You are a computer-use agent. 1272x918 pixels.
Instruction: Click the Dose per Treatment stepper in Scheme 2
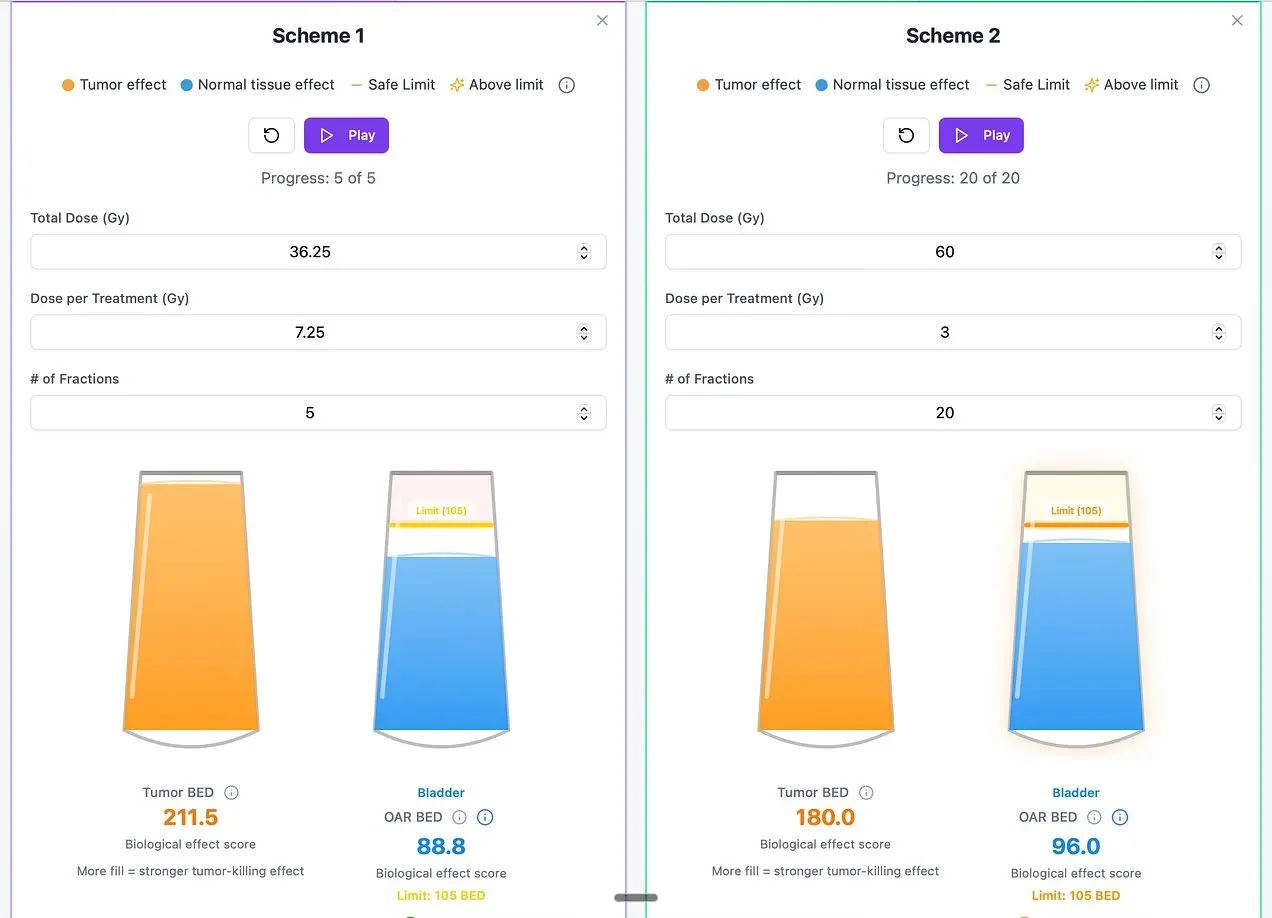point(1219,332)
